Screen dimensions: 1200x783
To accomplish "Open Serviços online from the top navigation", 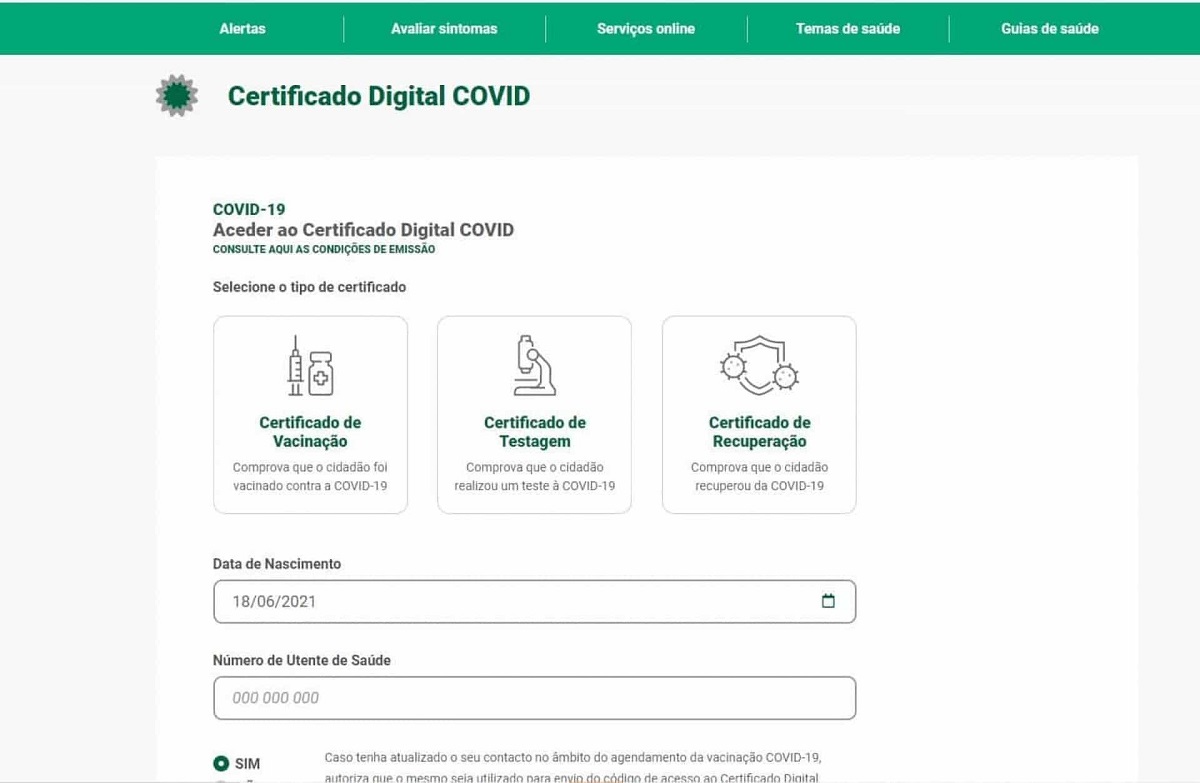I will 646,29.
